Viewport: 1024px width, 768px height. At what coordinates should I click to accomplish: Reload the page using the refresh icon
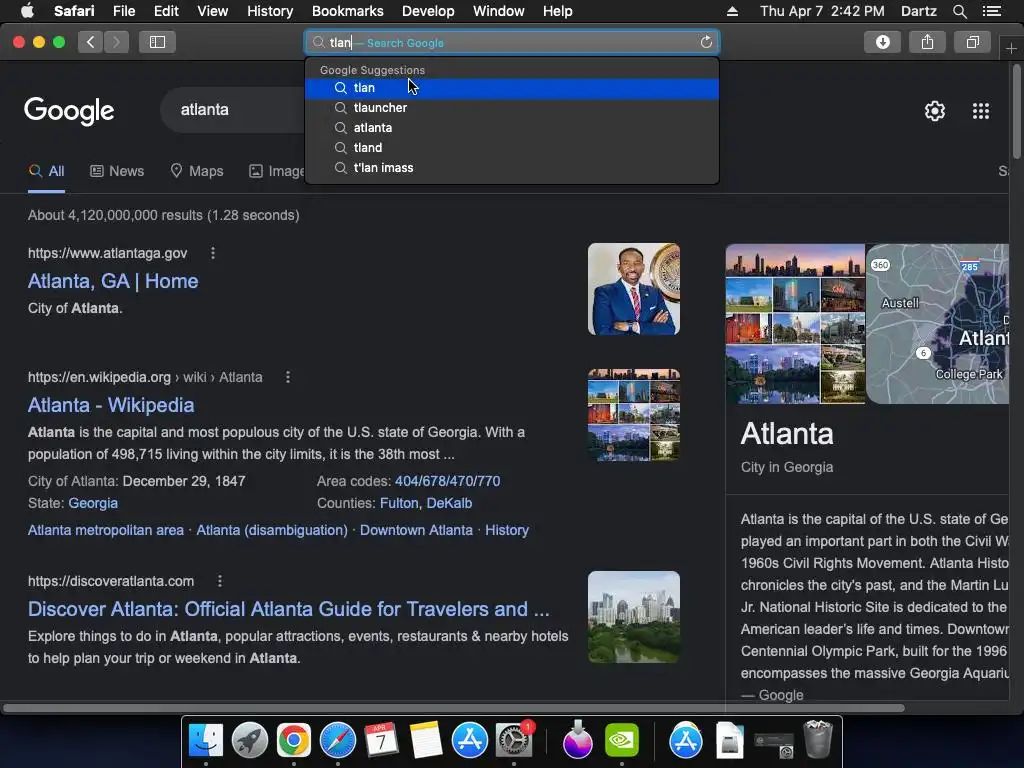[x=706, y=42]
